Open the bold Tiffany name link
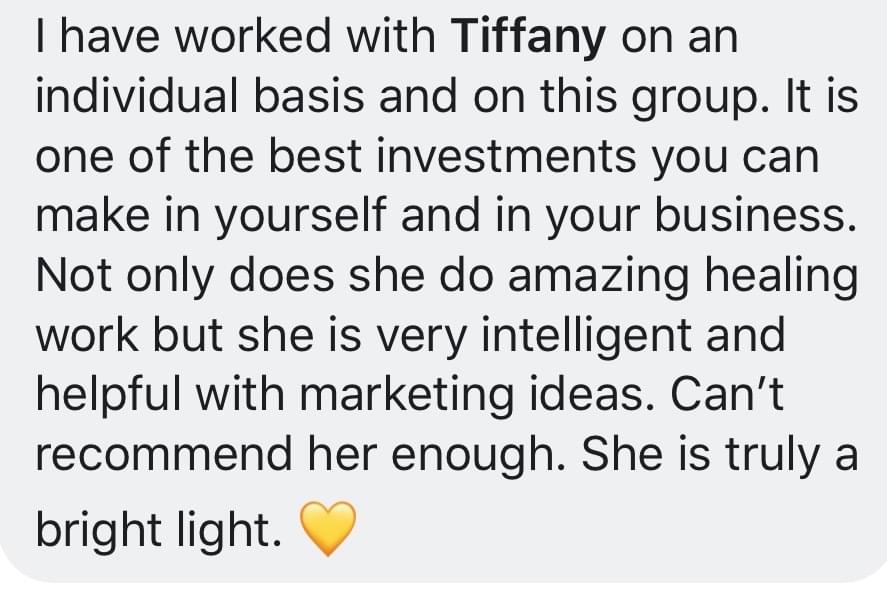The image size is (887, 590). click(529, 36)
